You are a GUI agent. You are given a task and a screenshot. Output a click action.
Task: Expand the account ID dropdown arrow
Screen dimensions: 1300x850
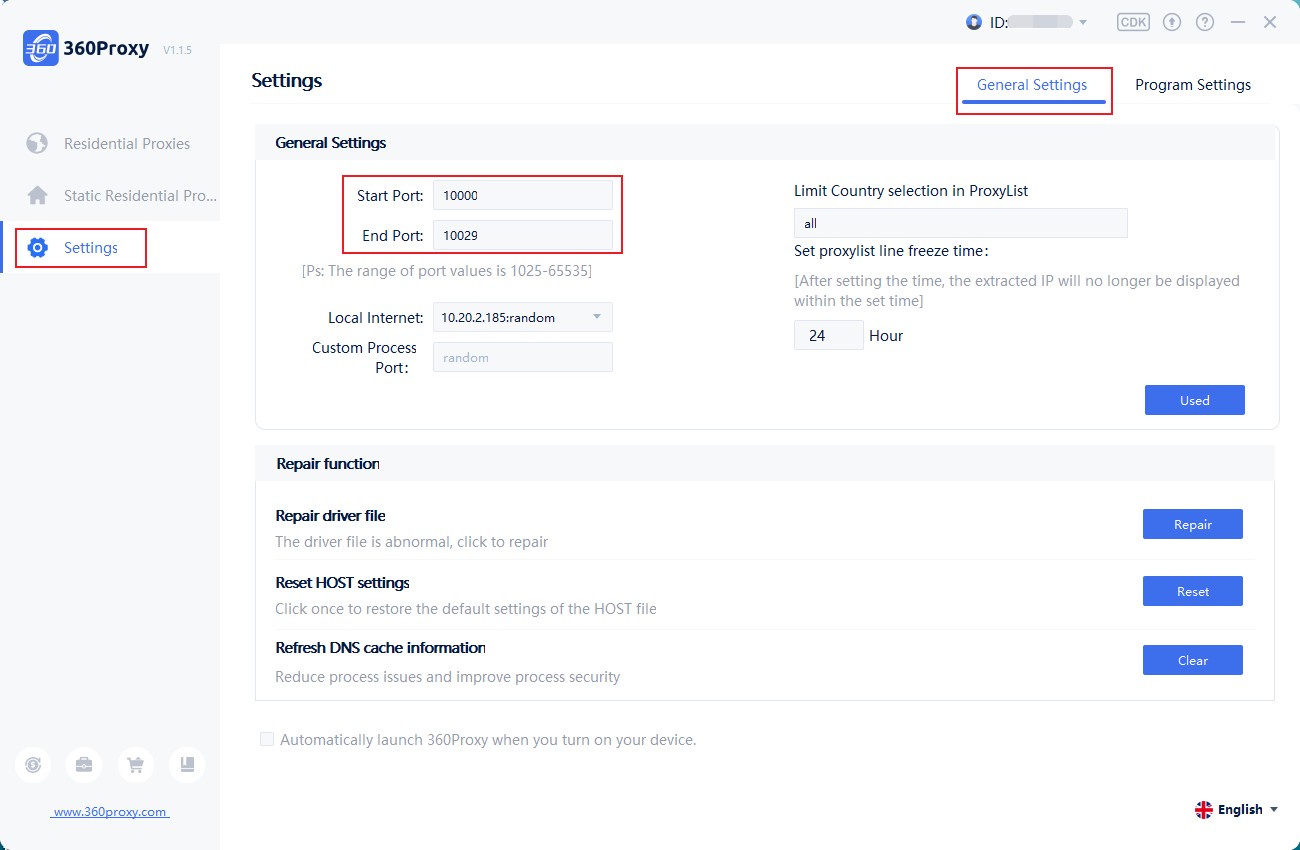click(x=1082, y=22)
